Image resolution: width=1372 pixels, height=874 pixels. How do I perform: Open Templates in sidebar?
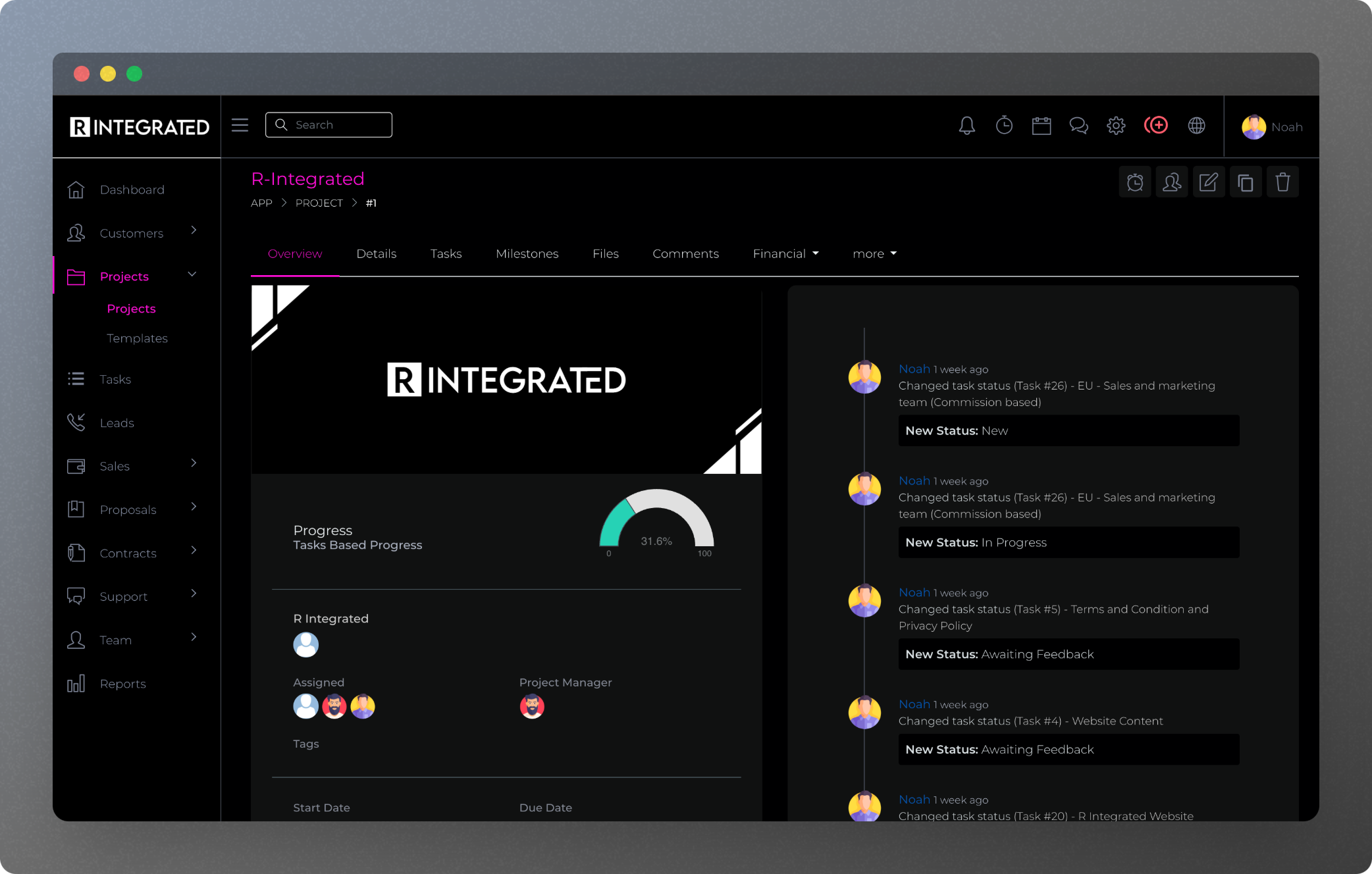coord(137,338)
